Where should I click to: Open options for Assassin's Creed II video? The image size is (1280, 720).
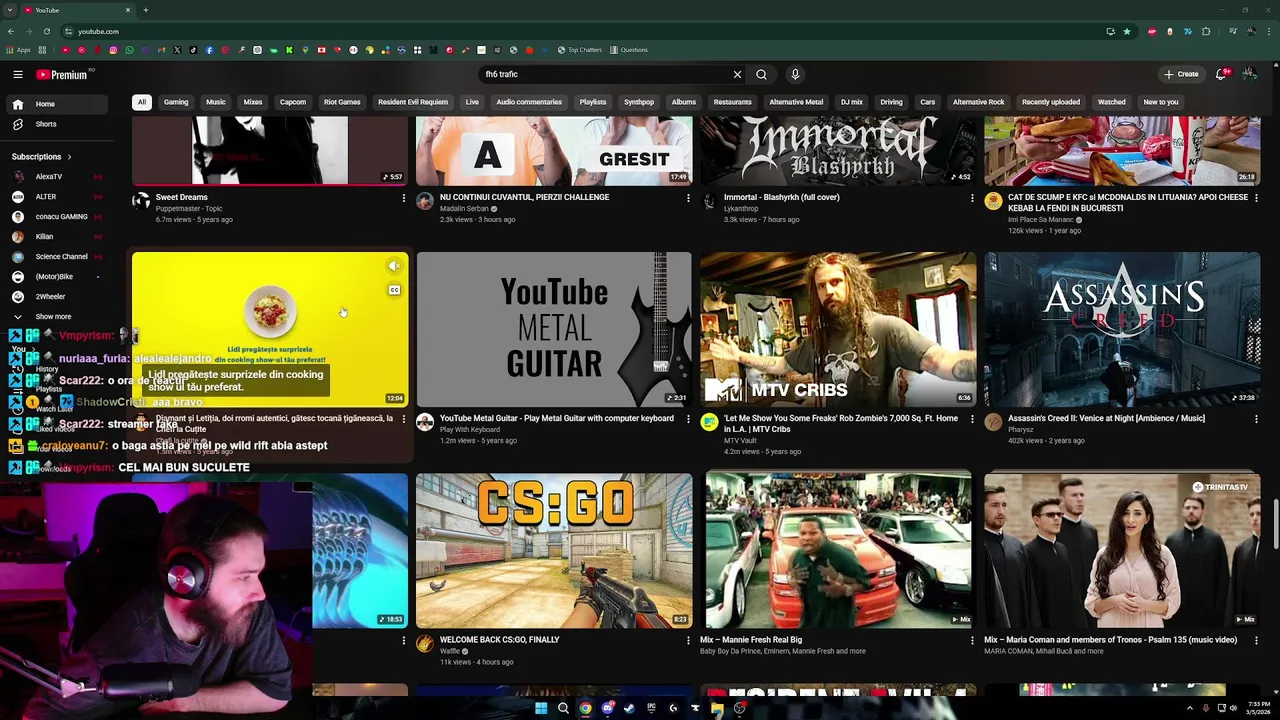[1256, 419]
